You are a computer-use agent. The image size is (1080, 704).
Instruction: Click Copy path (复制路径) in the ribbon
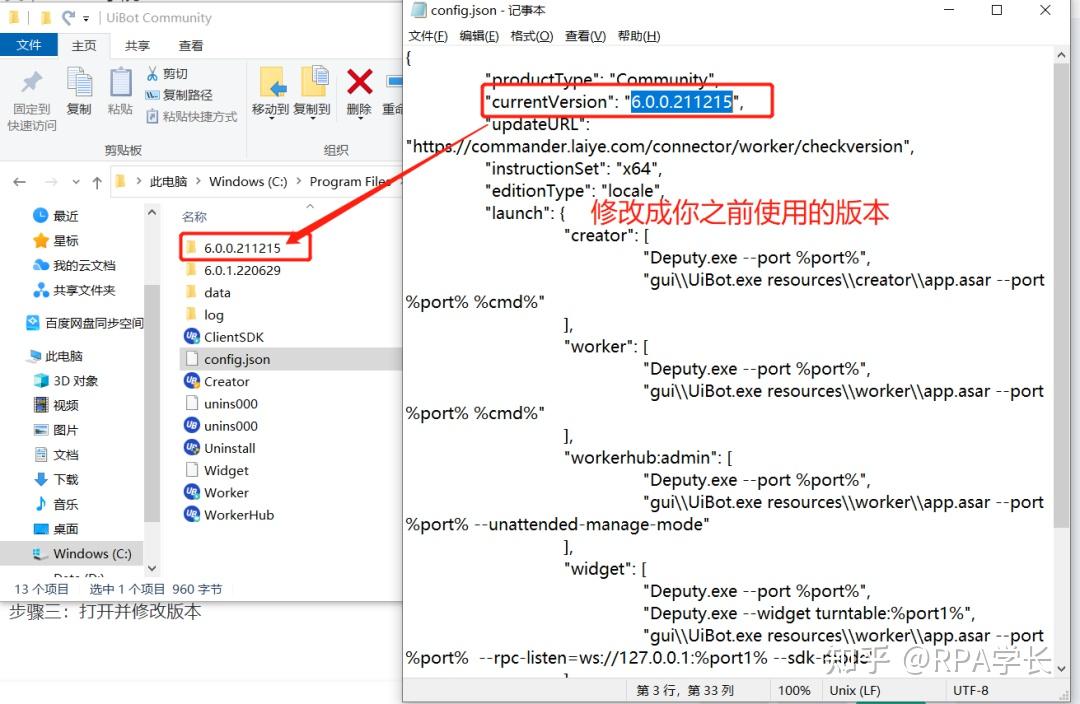(x=179, y=95)
